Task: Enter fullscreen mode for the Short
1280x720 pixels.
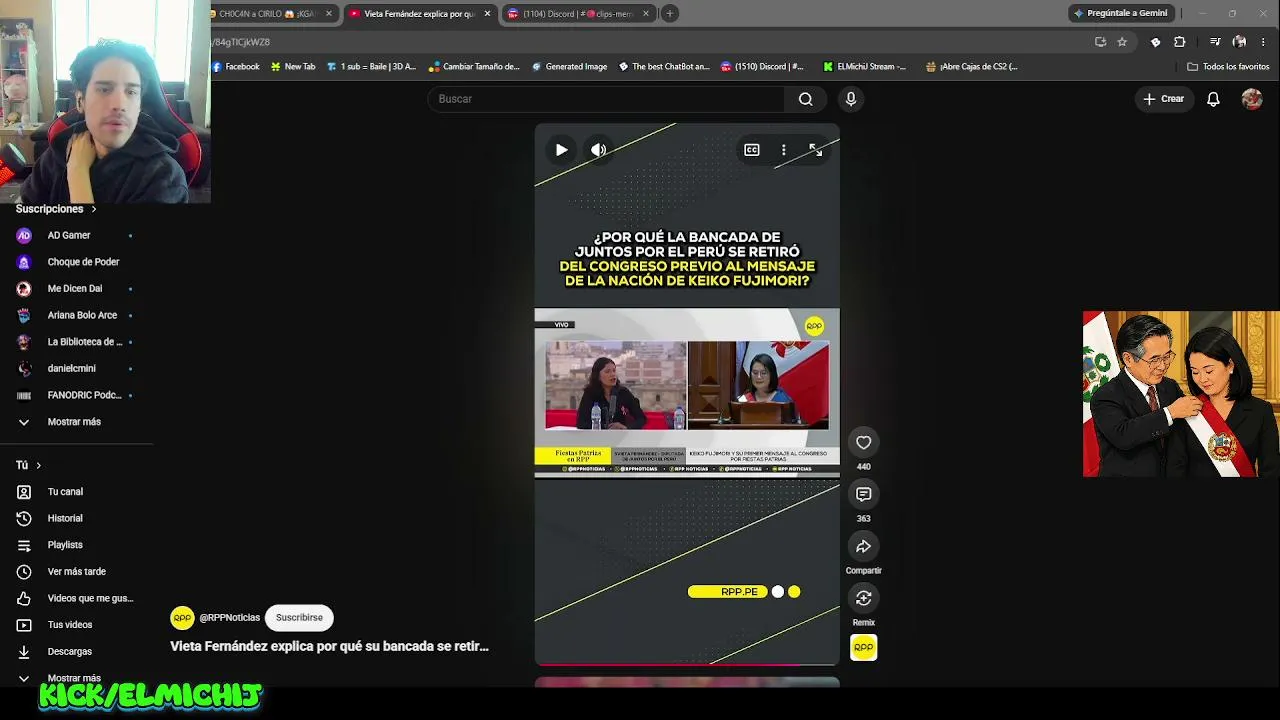Action: pos(816,150)
